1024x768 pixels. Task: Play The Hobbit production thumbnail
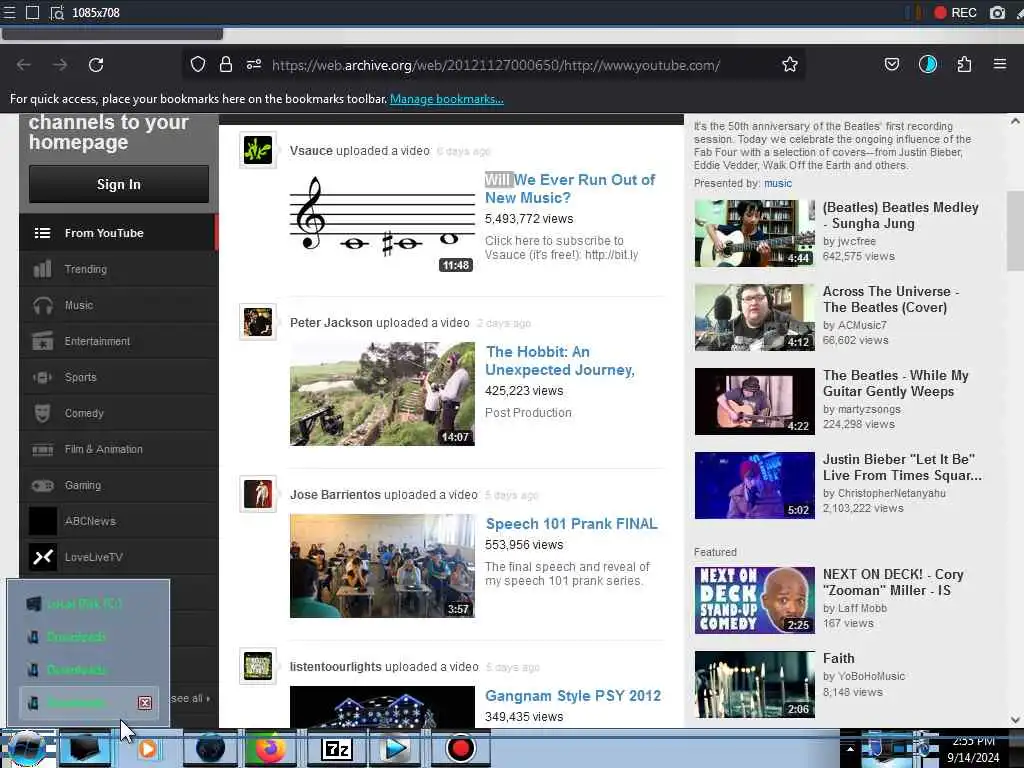pos(382,394)
